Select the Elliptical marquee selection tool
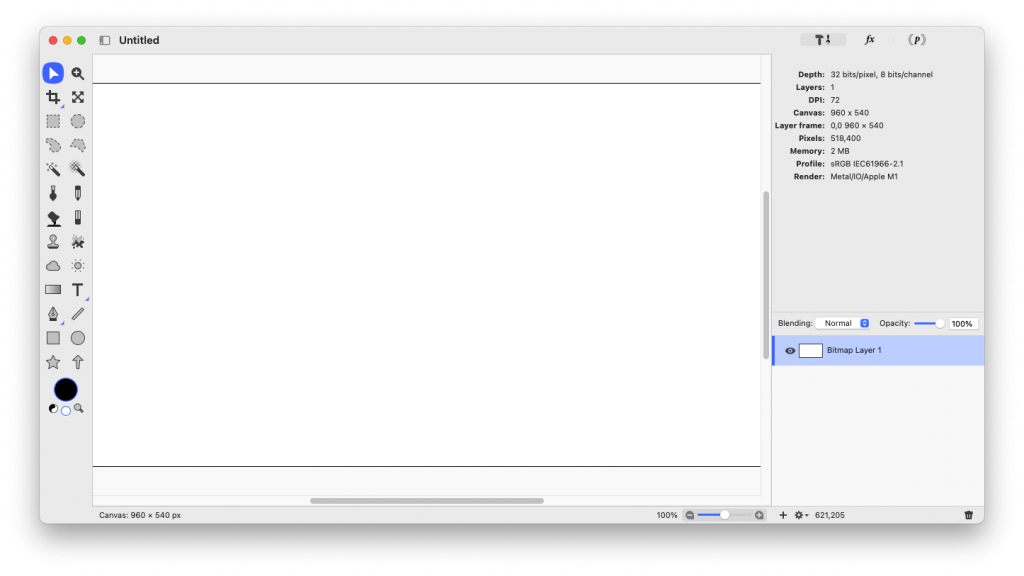The image size is (1024, 576). [x=78, y=121]
